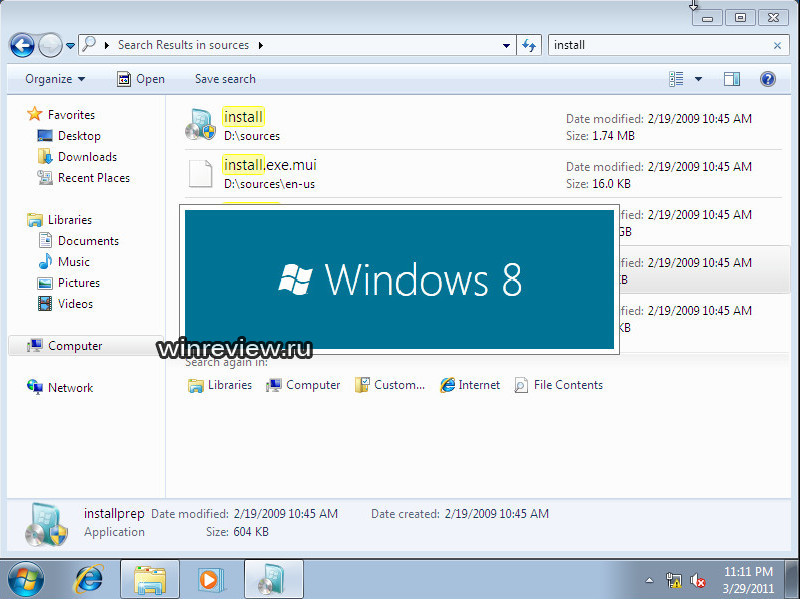This screenshot has height=599, width=800.
Task: Expand the view options dropdown arrow
Action: [x=698, y=79]
